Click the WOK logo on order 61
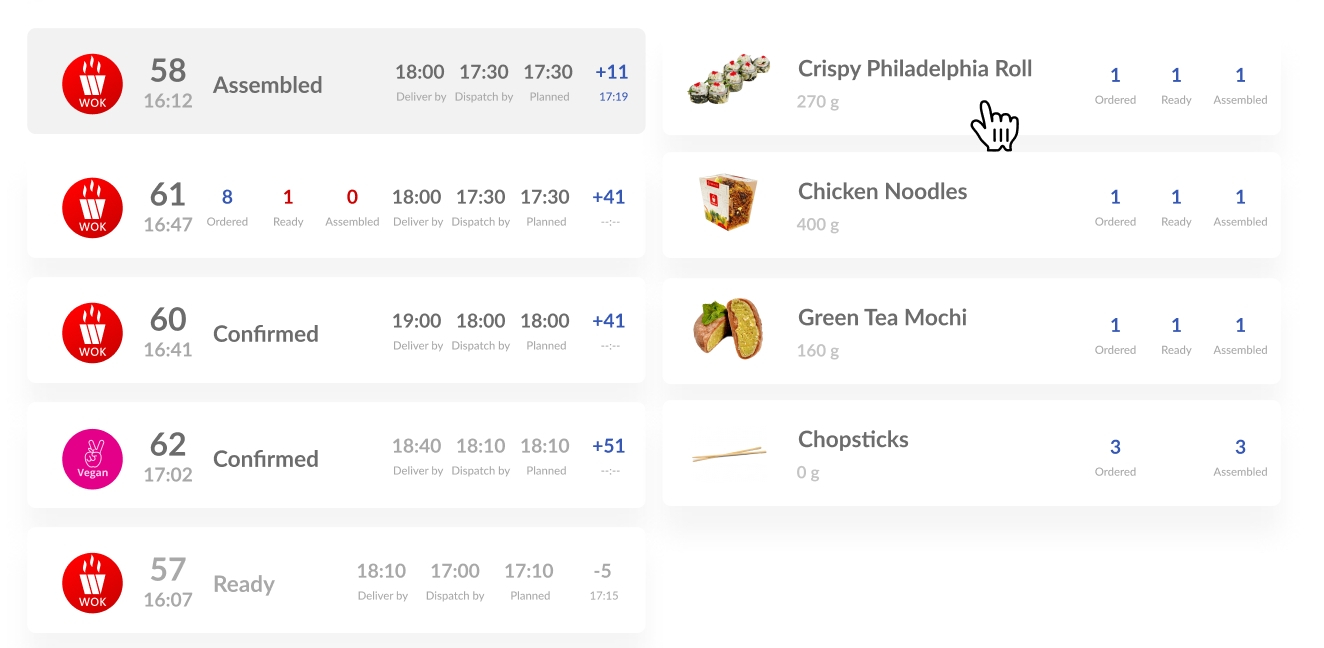 [92, 208]
